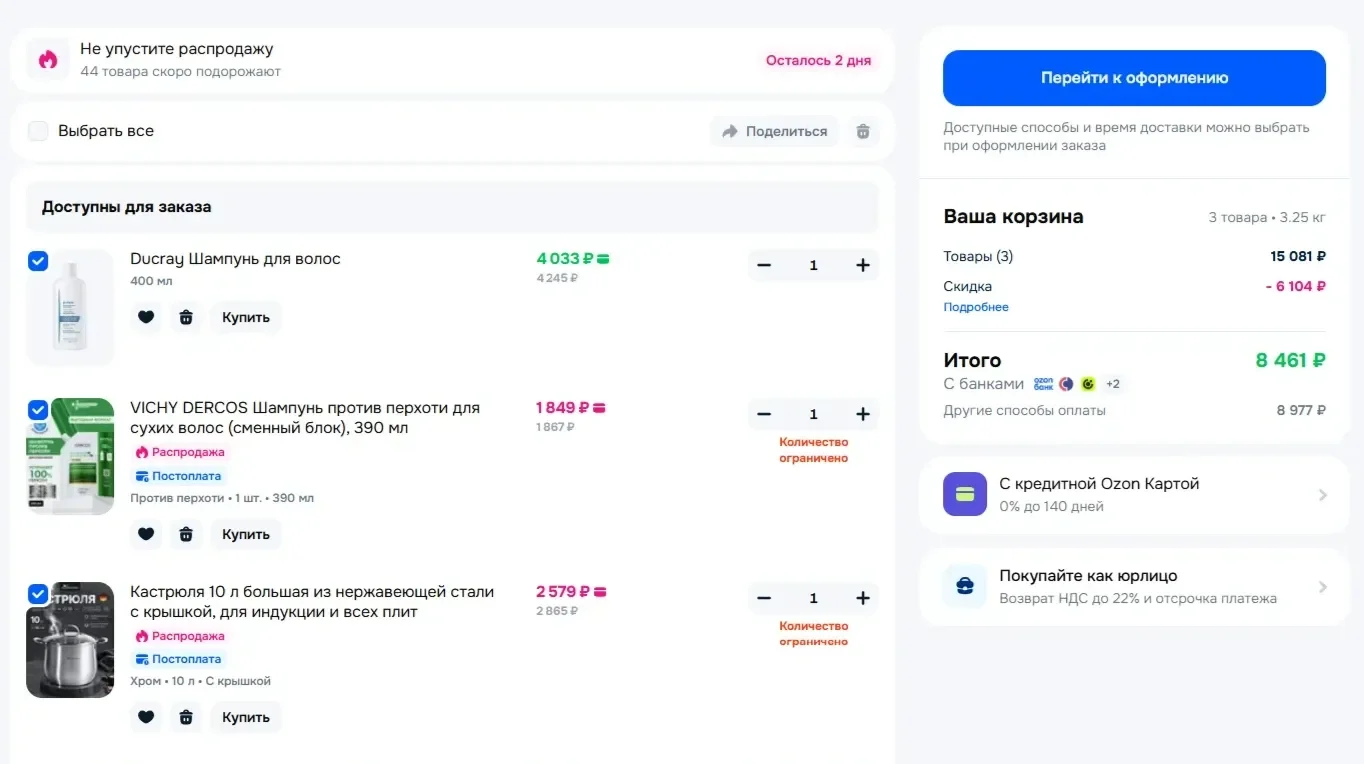This screenshot has width=1364, height=764.
Task: Open the Подробнее discount details link
Action: tap(976, 307)
